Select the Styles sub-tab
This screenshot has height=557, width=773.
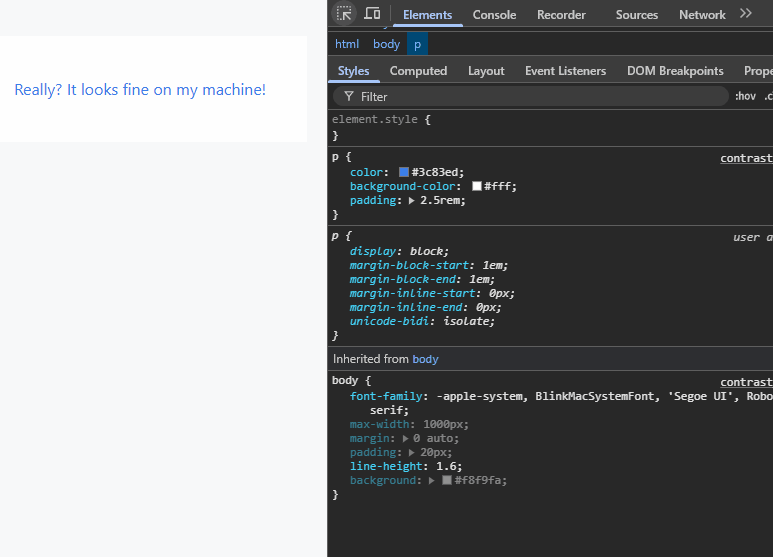coord(353,71)
